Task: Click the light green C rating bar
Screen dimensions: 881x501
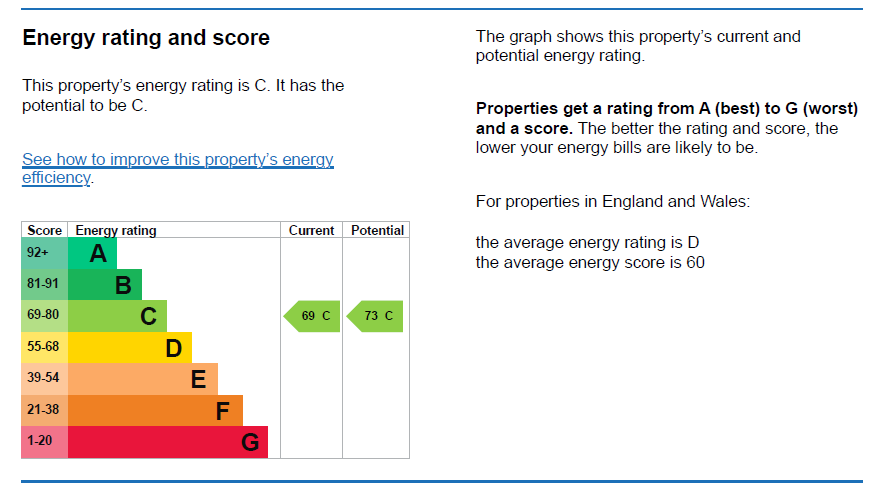Action: point(117,316)
